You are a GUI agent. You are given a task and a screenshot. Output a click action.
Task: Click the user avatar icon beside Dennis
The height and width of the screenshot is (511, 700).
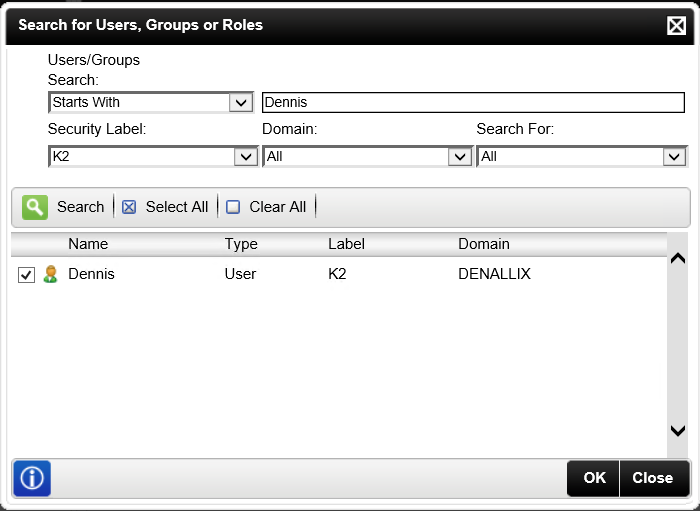[50, 274]
